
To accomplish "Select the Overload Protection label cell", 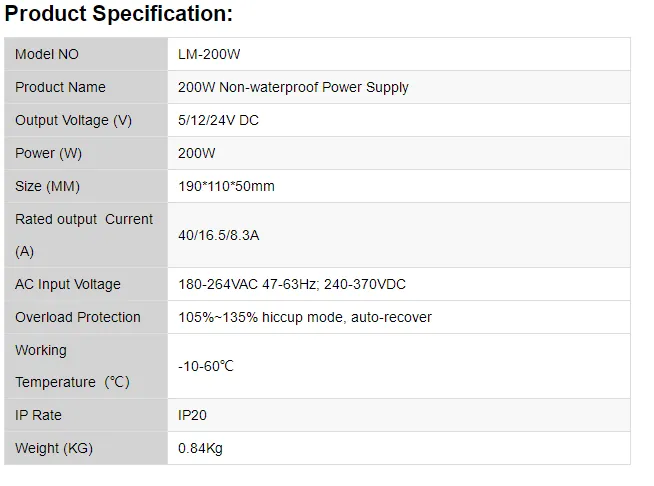I will (78, 317).
